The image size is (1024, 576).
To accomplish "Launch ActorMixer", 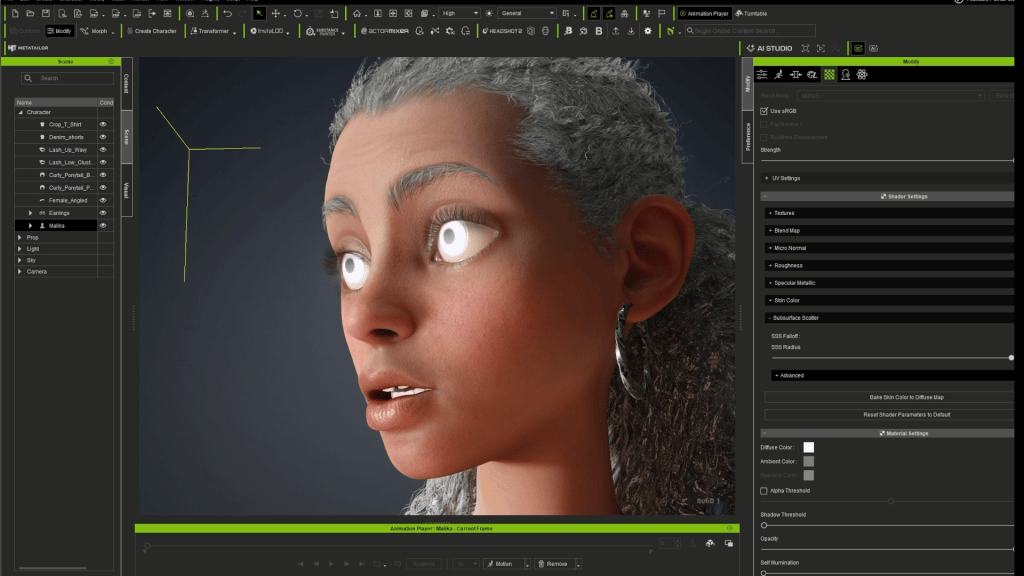I will 385,31.
